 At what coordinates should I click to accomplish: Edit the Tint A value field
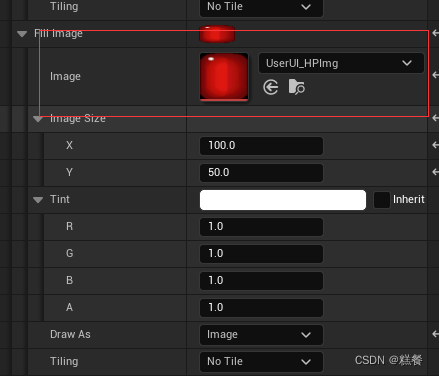[261, 308]
